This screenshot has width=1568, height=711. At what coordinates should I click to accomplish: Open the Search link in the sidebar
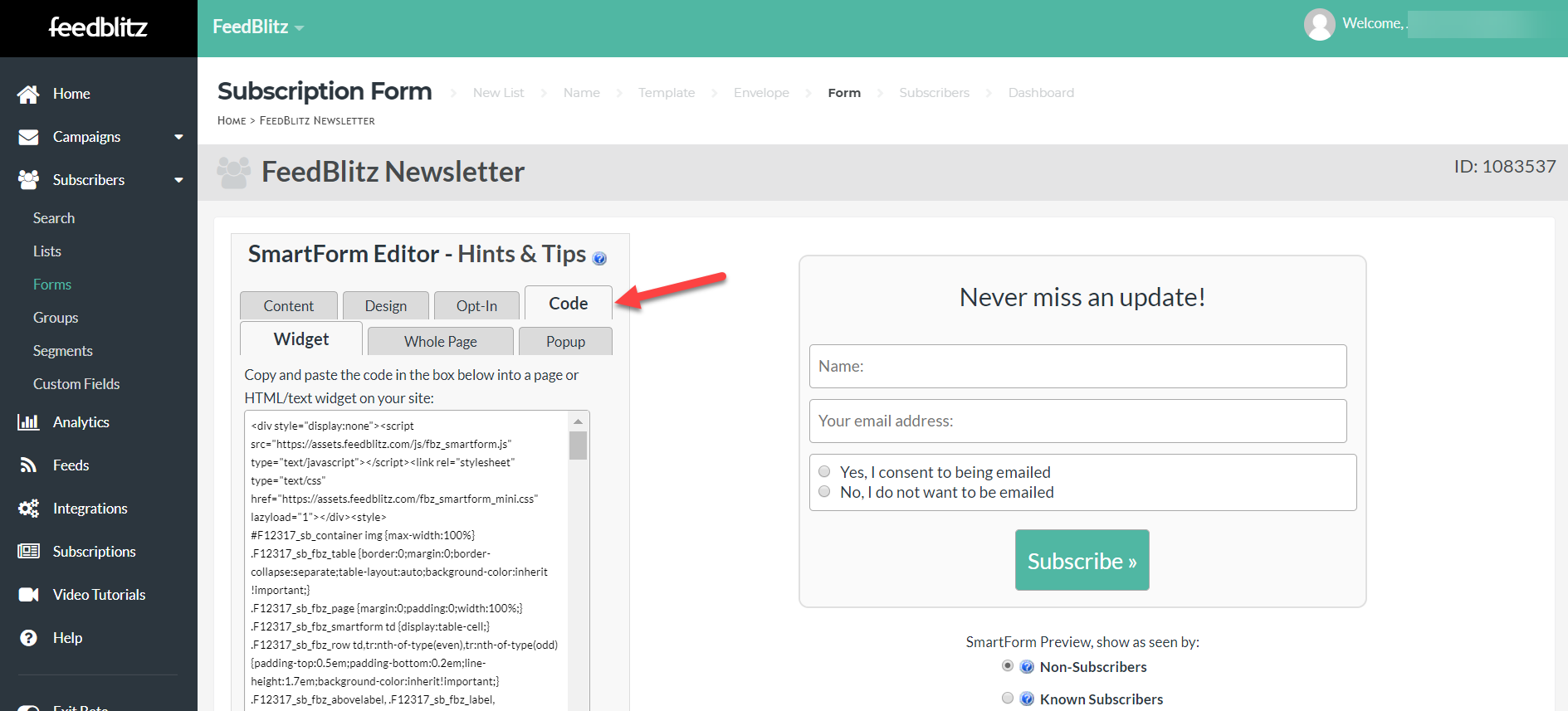coord(54,218)
